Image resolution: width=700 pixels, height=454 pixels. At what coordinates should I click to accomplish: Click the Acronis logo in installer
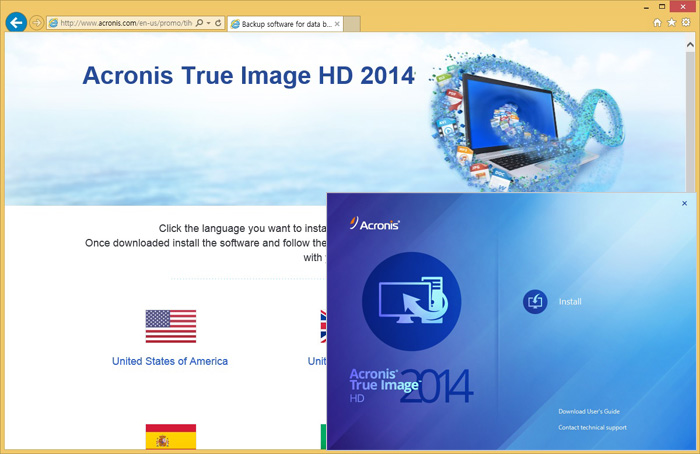tap(375, 224)
